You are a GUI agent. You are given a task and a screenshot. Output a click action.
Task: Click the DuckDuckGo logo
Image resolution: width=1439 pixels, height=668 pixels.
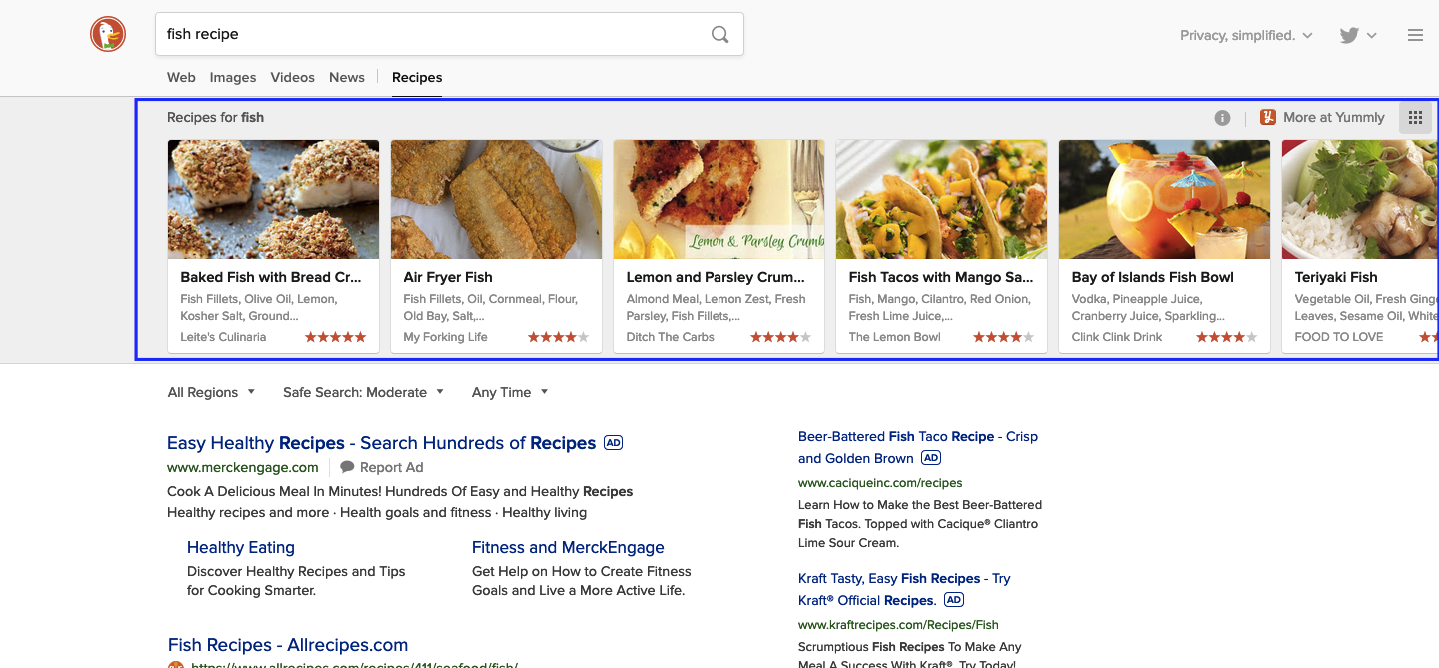click(107, 33)
